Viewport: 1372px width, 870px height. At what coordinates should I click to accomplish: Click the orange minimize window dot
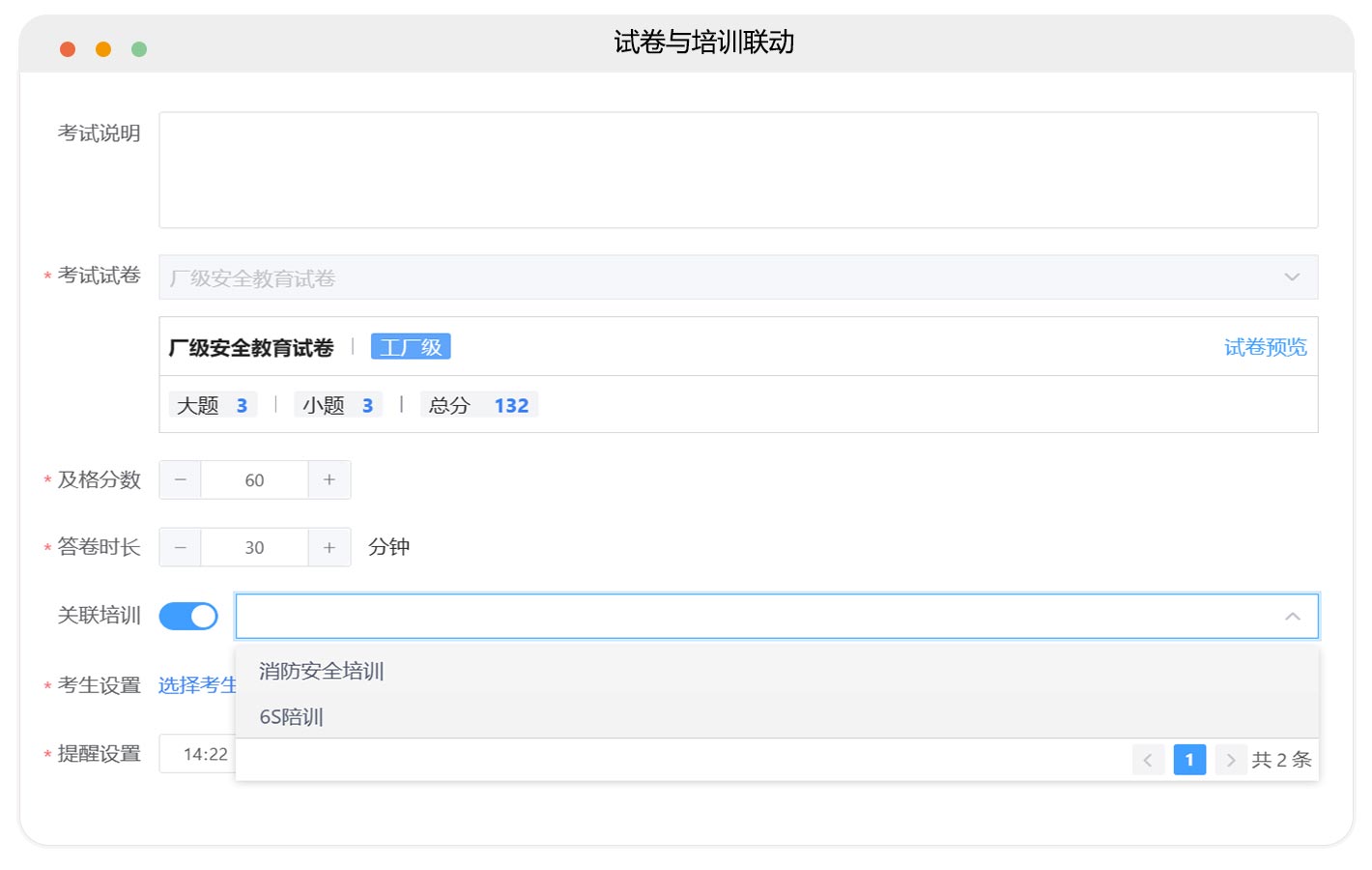click(x=103, y=49)
